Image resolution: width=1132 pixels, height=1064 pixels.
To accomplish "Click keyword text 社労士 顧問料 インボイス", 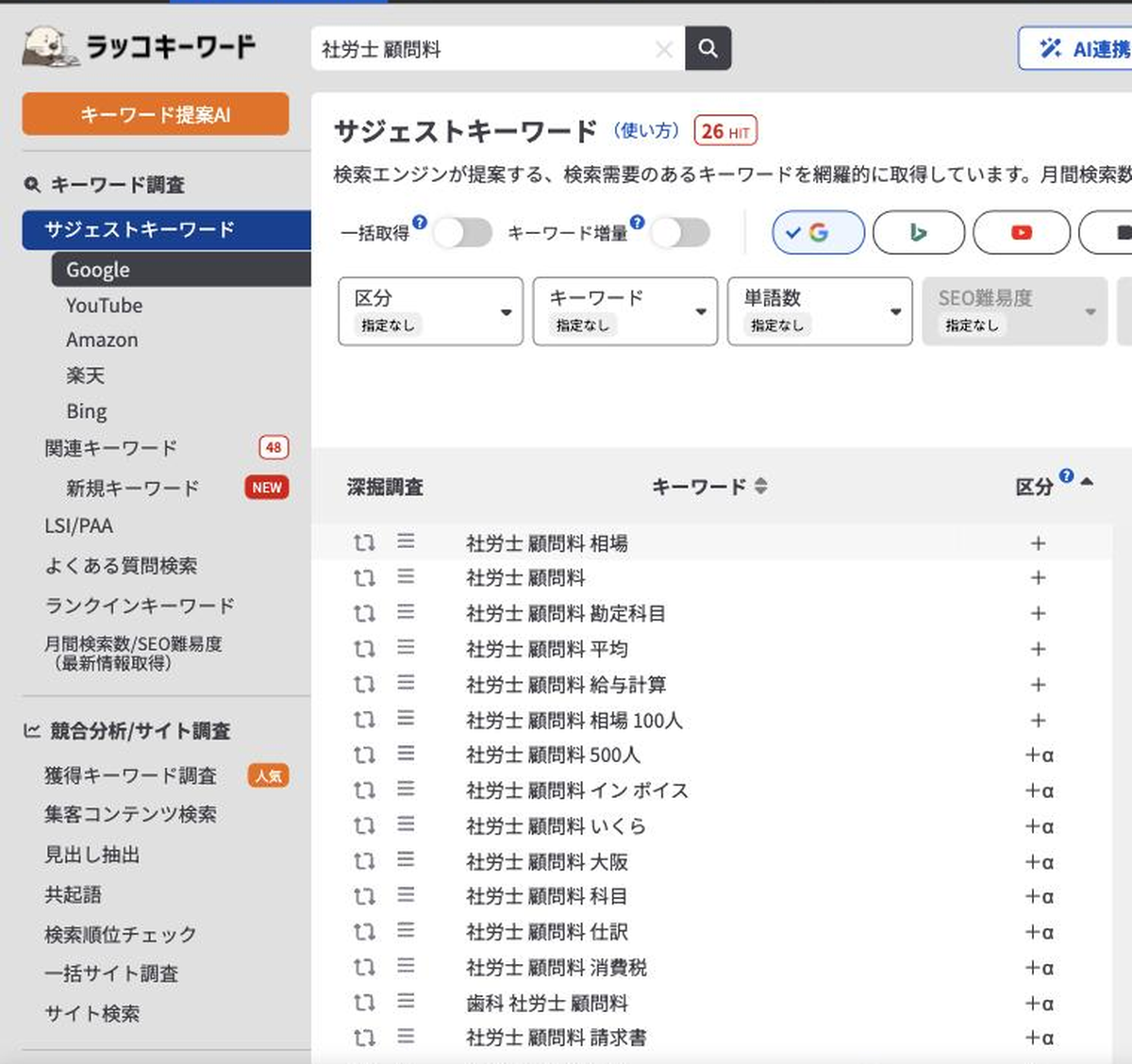I will click(x=577, y=790).
